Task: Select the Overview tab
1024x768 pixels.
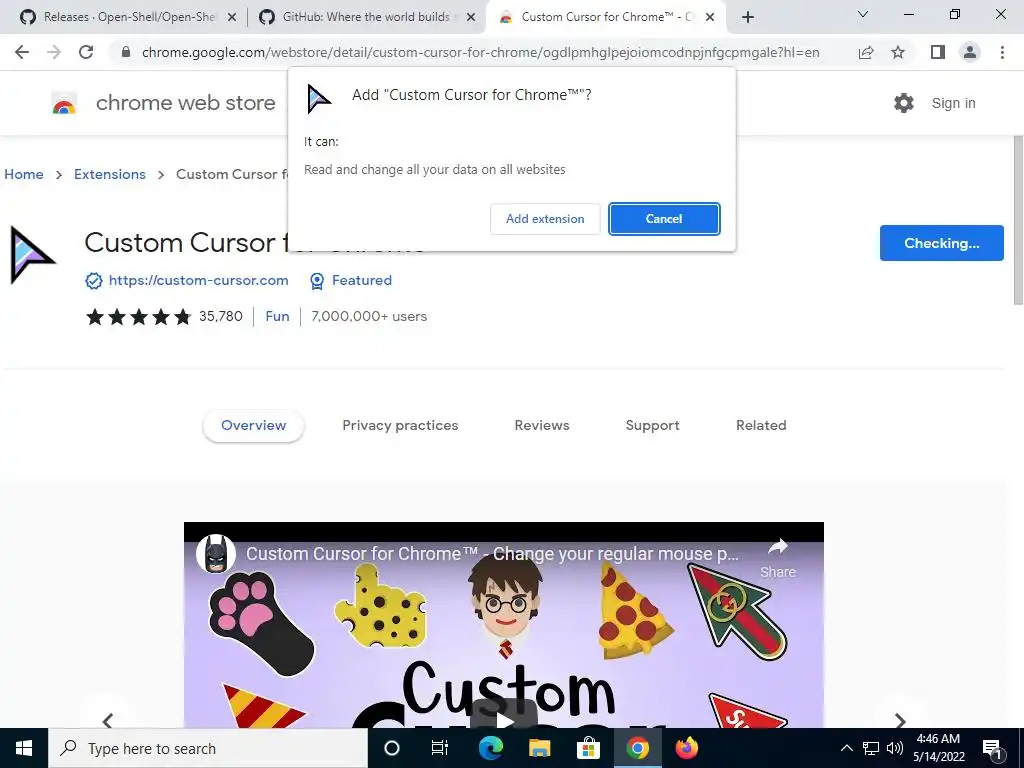Action: coord(253,425)
